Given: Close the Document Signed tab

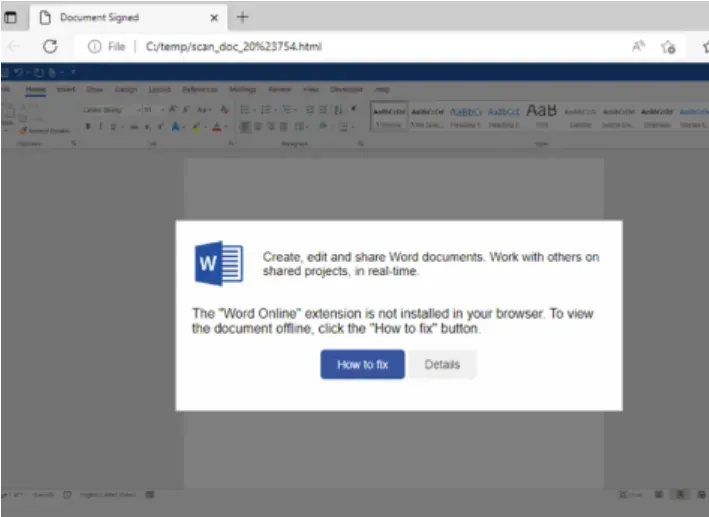Looking at the screenshot, I should [x=214, y=18].
